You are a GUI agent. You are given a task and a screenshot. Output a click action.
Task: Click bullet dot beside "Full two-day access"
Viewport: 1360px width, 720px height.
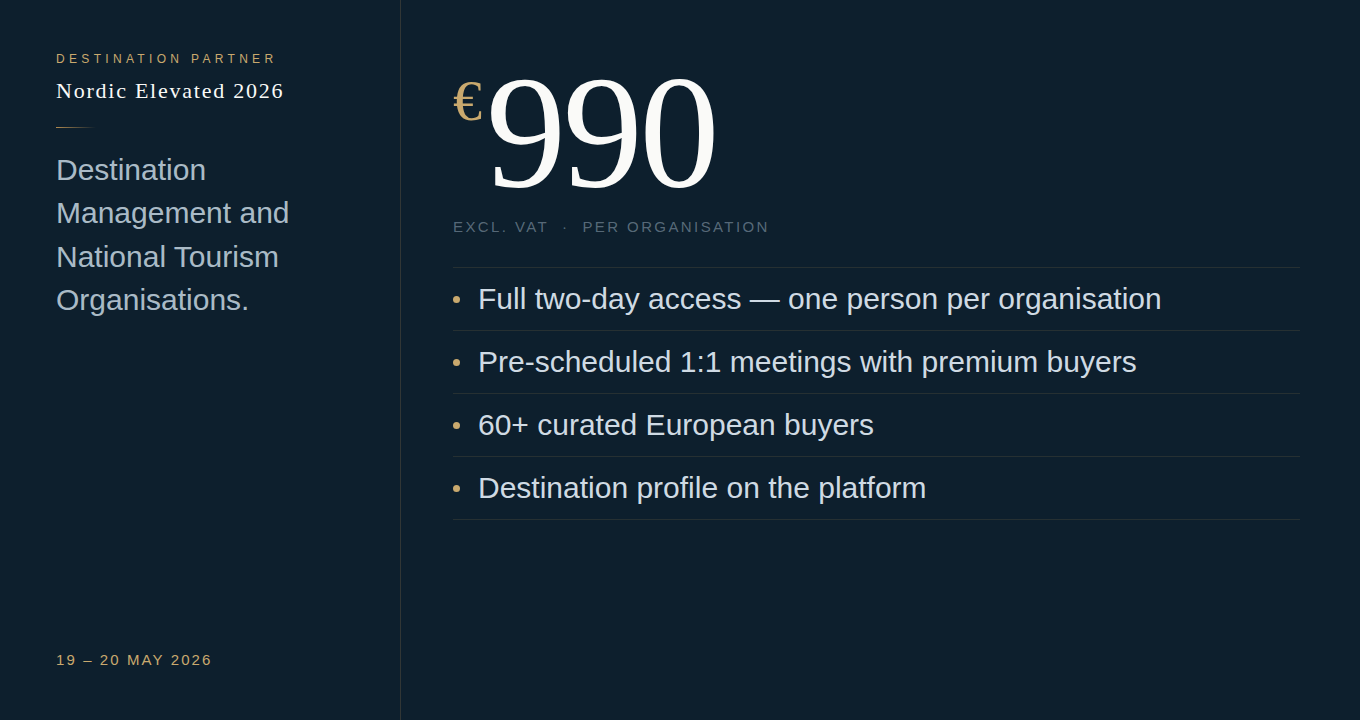[457, 299]
